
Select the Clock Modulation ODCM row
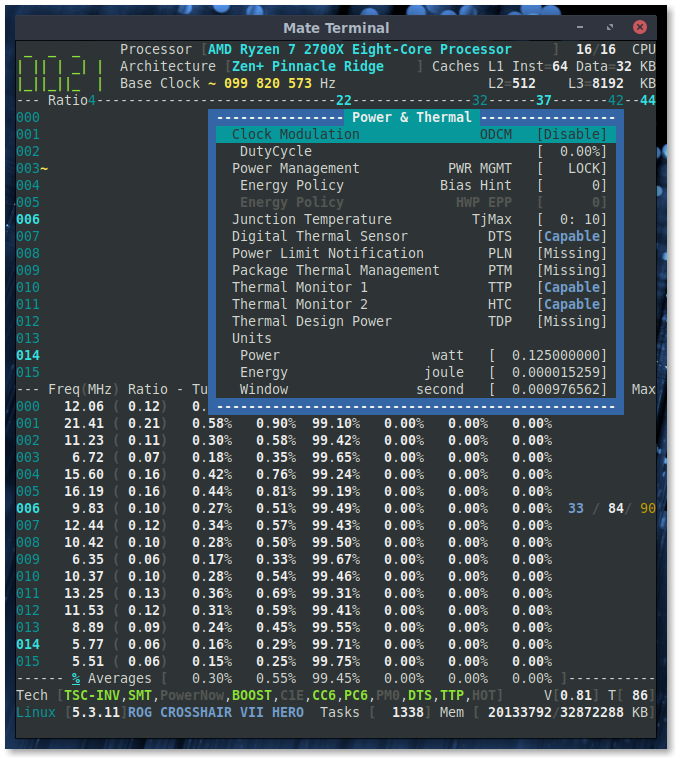416,134
